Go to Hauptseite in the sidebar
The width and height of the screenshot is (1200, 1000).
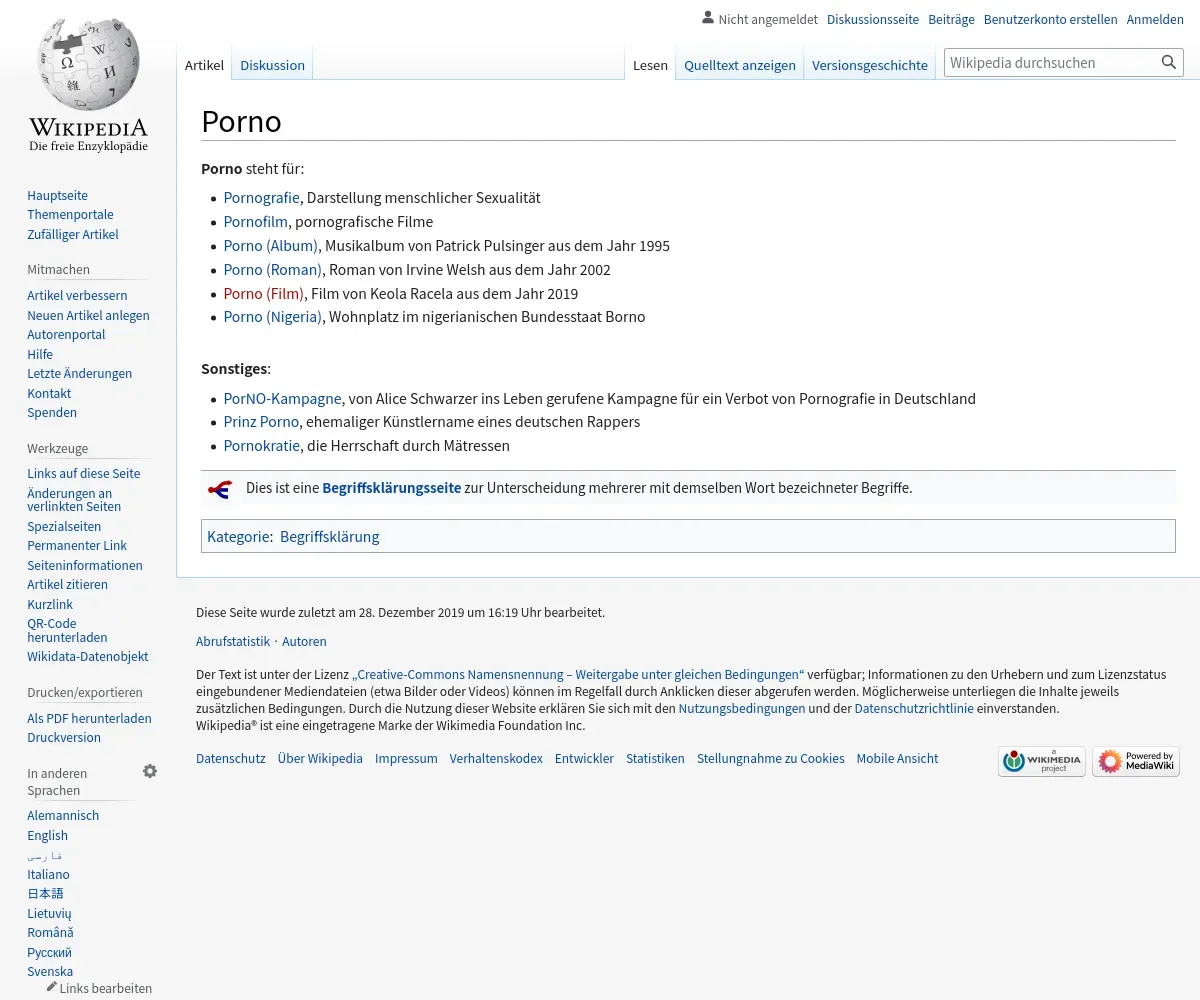coord(57,195)
